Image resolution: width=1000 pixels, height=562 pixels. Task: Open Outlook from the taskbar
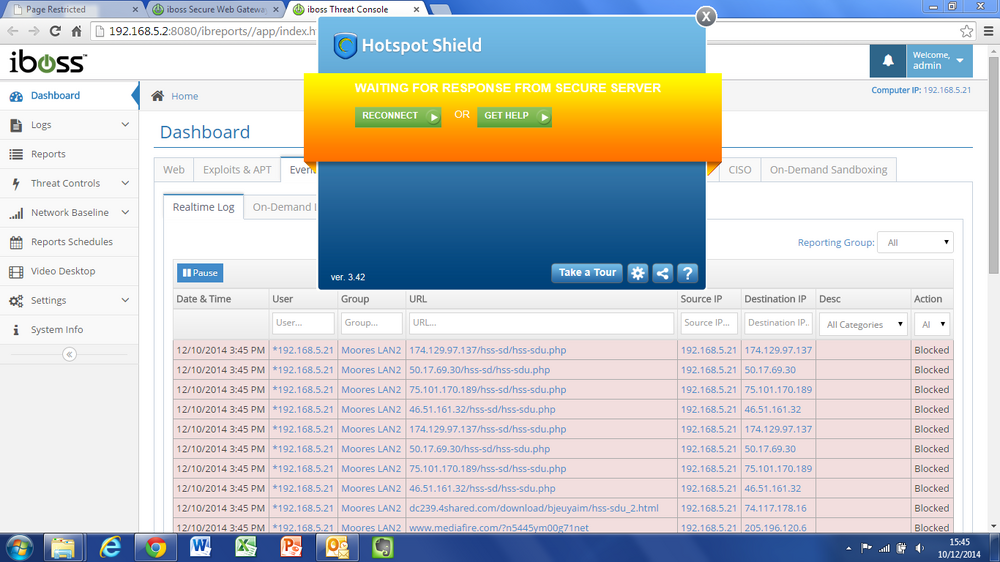[x=337, y=548]
